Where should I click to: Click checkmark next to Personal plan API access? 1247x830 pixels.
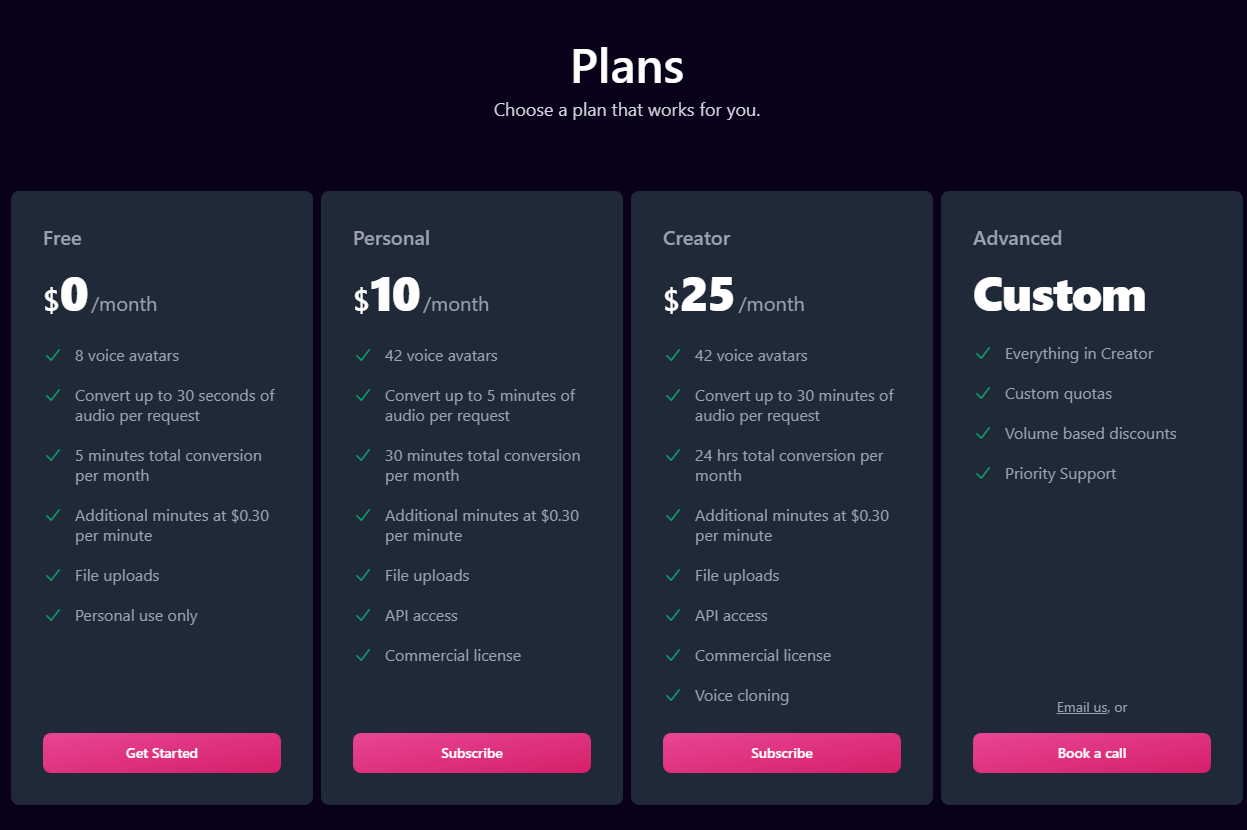click(x=363, y=615)
